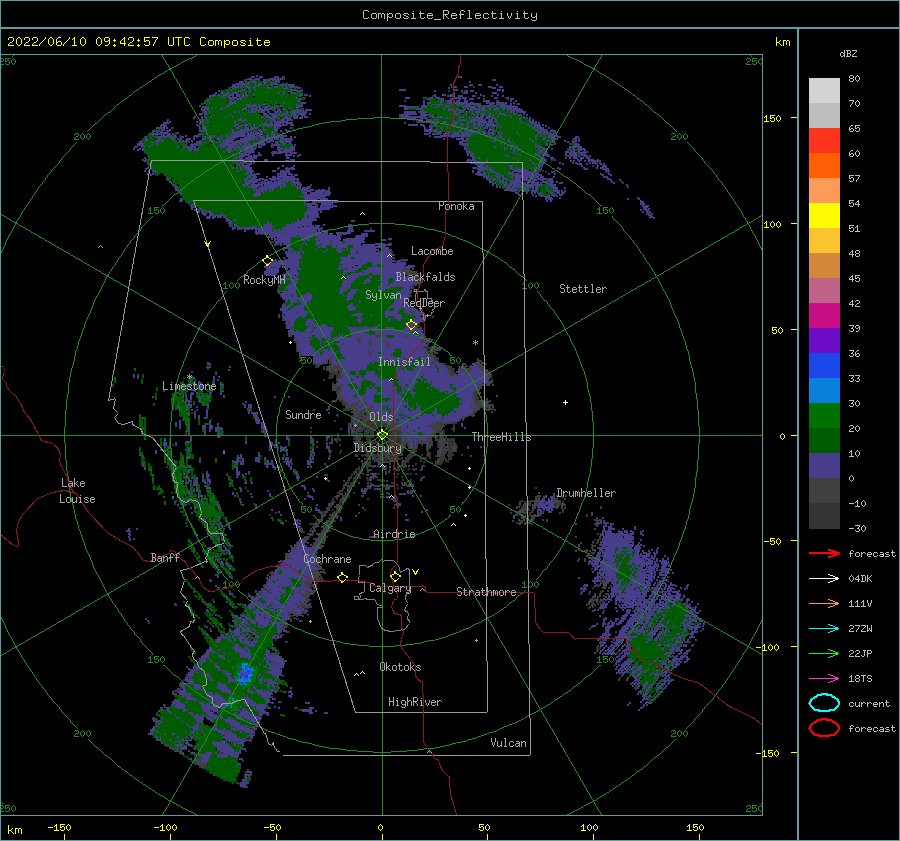The width and height of the screenshot is (900, 841).
Task: Click the yellow diamond marker above Calgary label
Action: click(x=395, y=576)
